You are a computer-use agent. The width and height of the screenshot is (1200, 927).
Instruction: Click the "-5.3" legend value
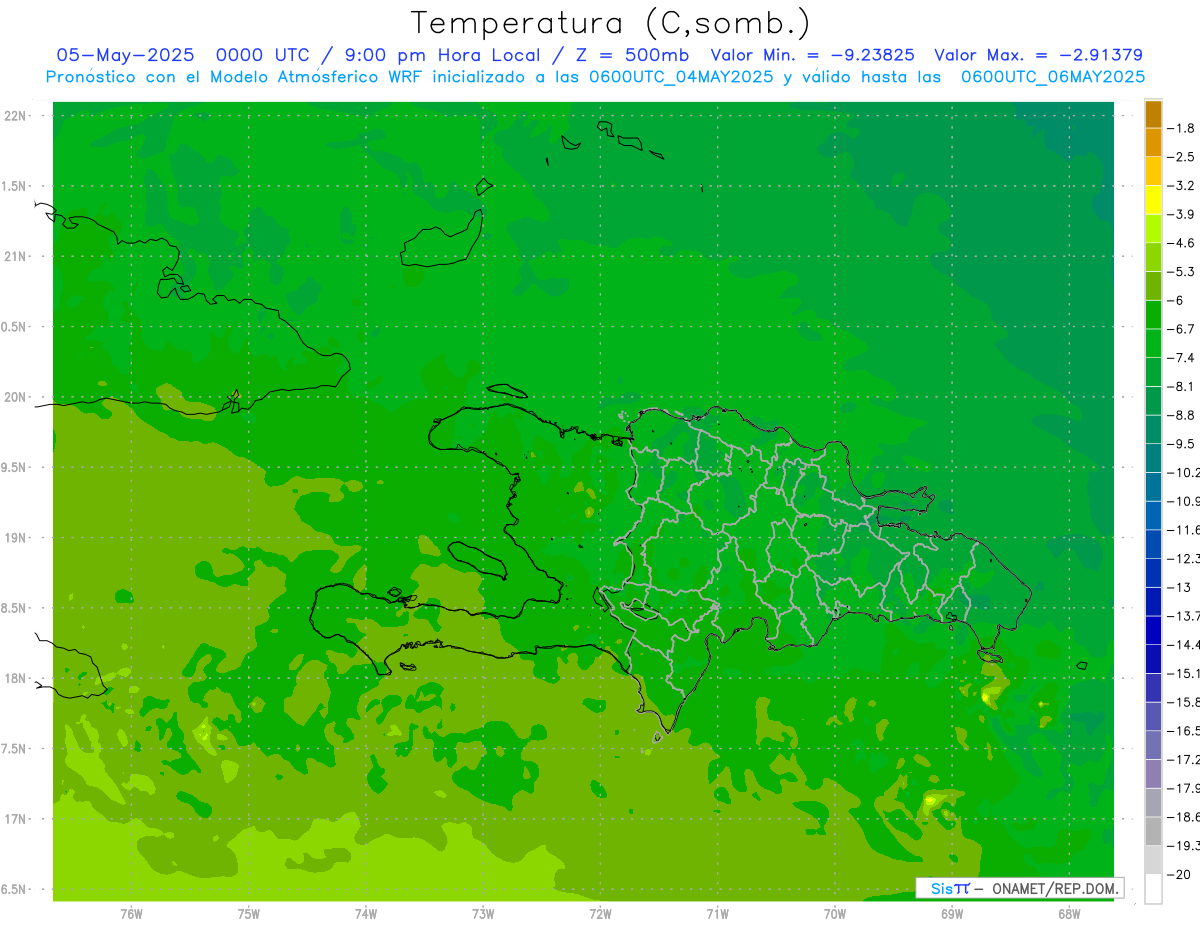pos(1182,271)
